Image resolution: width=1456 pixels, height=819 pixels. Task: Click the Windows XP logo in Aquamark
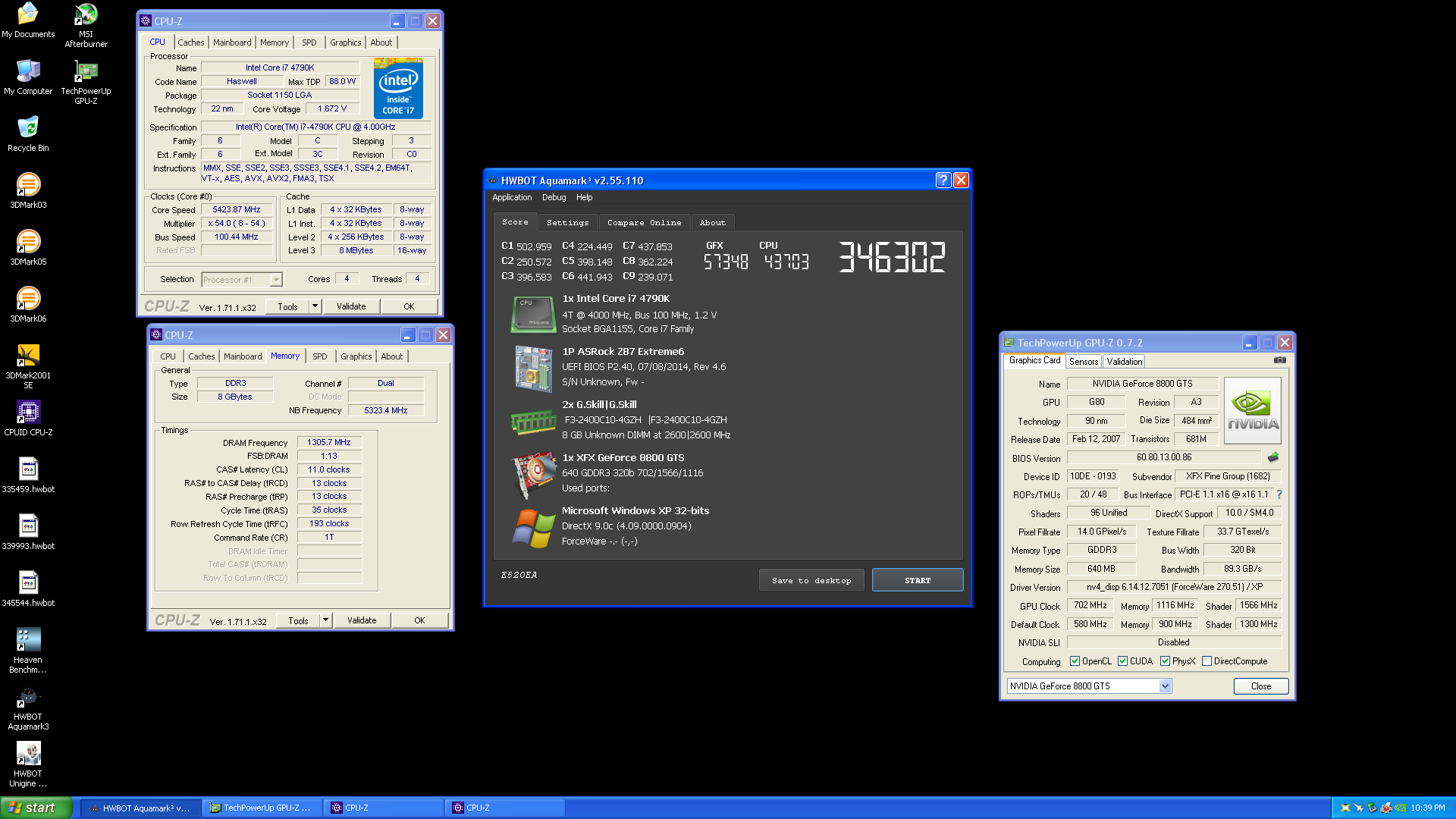[x=534, y=527]
